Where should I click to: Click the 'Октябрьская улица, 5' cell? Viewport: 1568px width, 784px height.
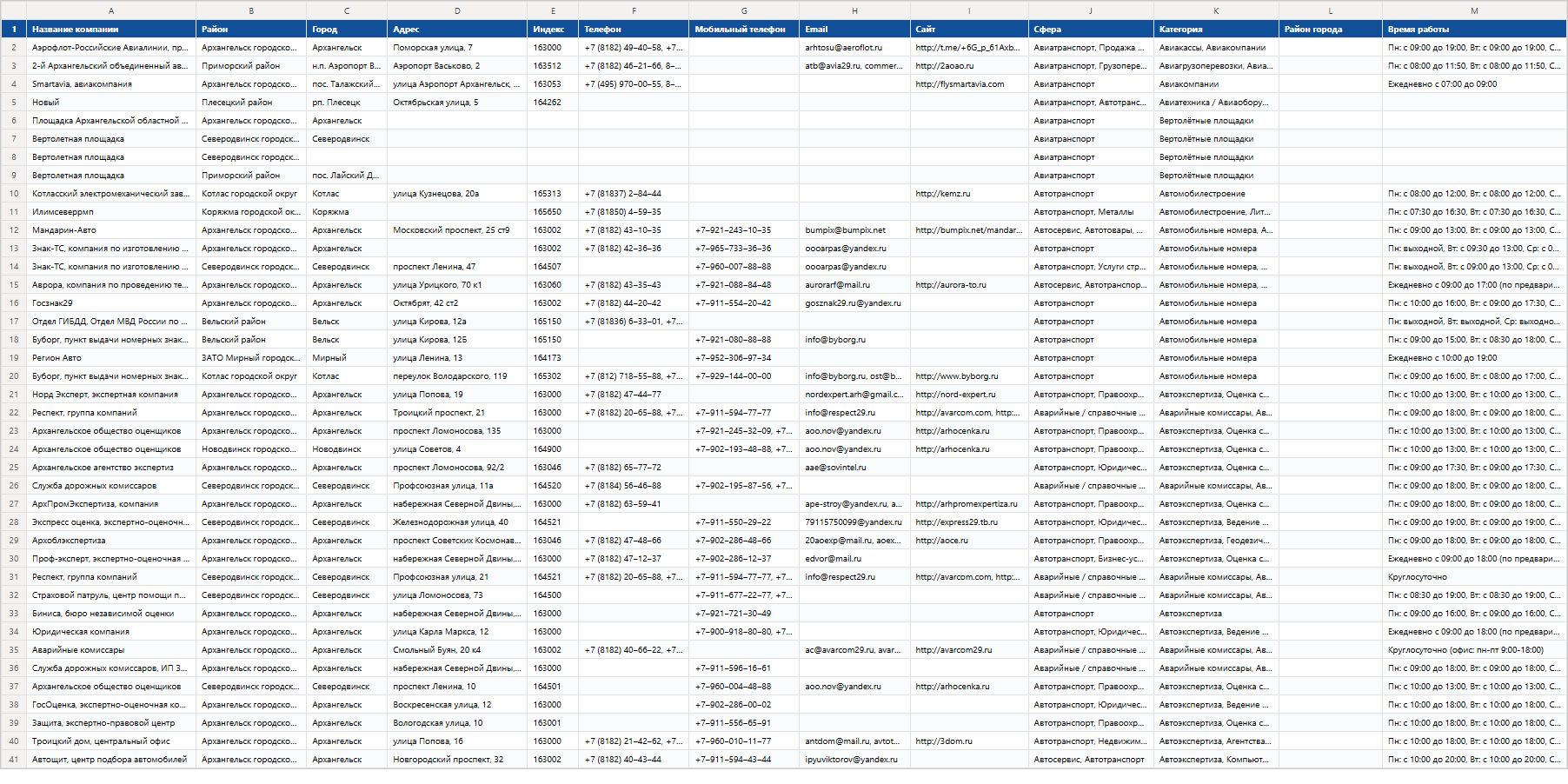point(457,103)
